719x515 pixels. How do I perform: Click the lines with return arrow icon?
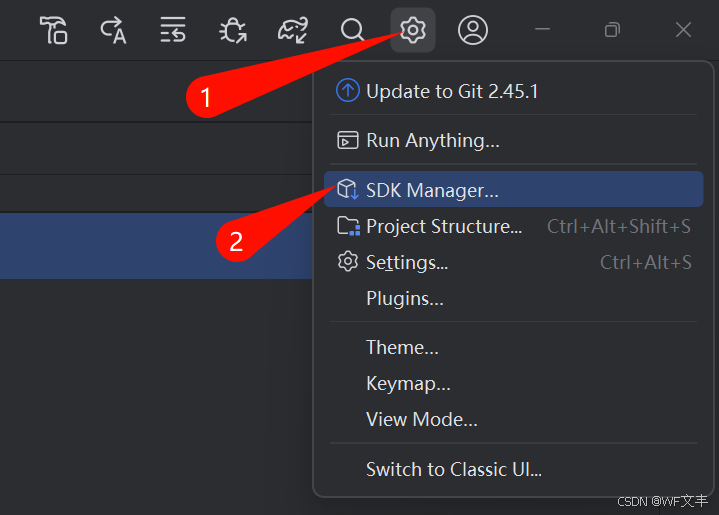tap(173, 30)
